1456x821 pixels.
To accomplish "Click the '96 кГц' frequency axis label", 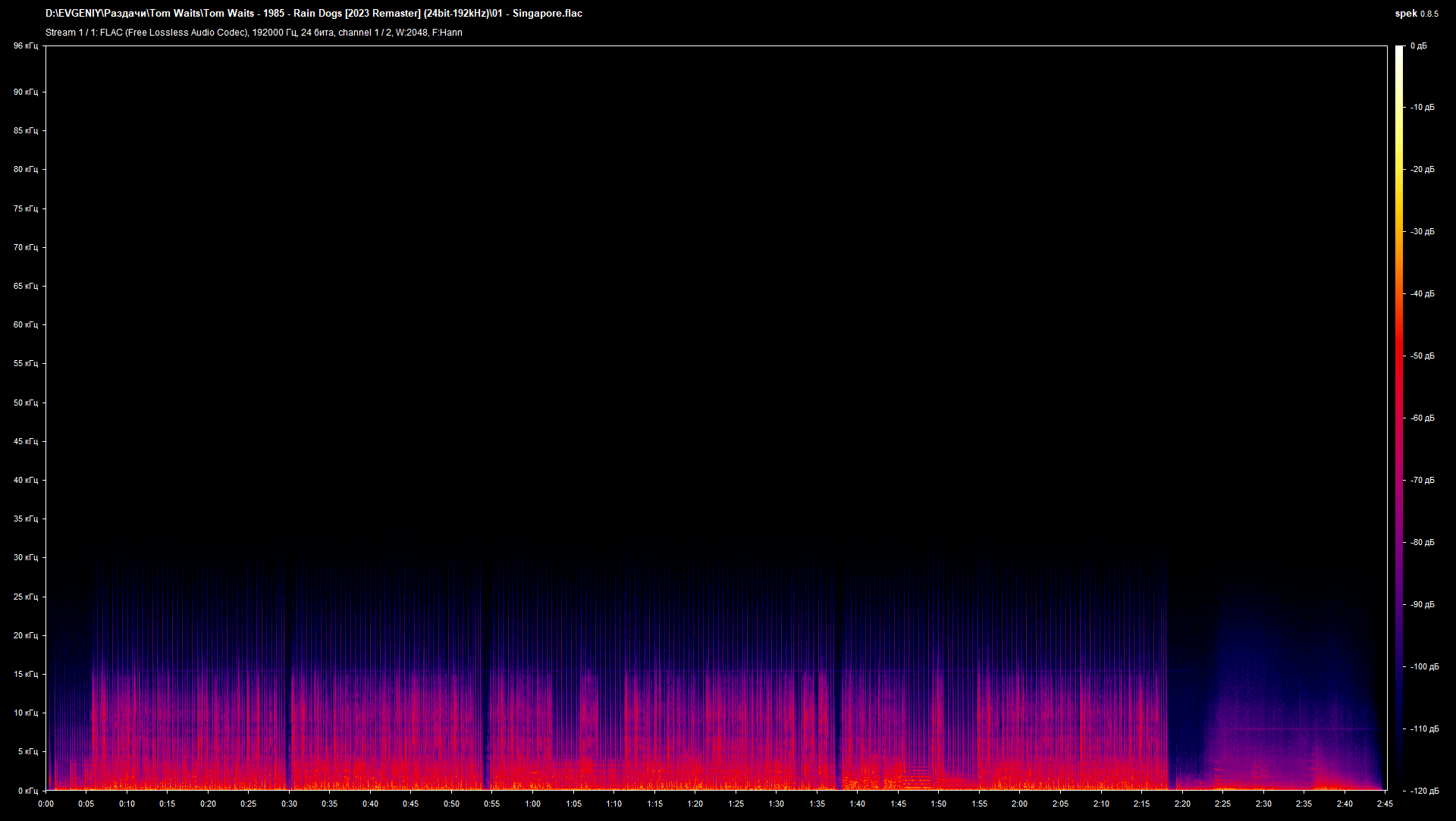I will [x=25, y=46].
